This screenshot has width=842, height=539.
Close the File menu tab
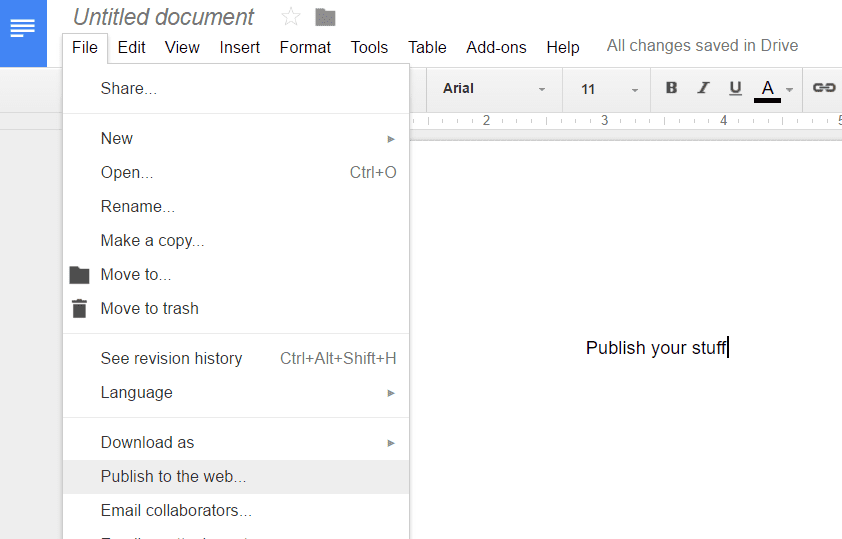pos(85,47)
